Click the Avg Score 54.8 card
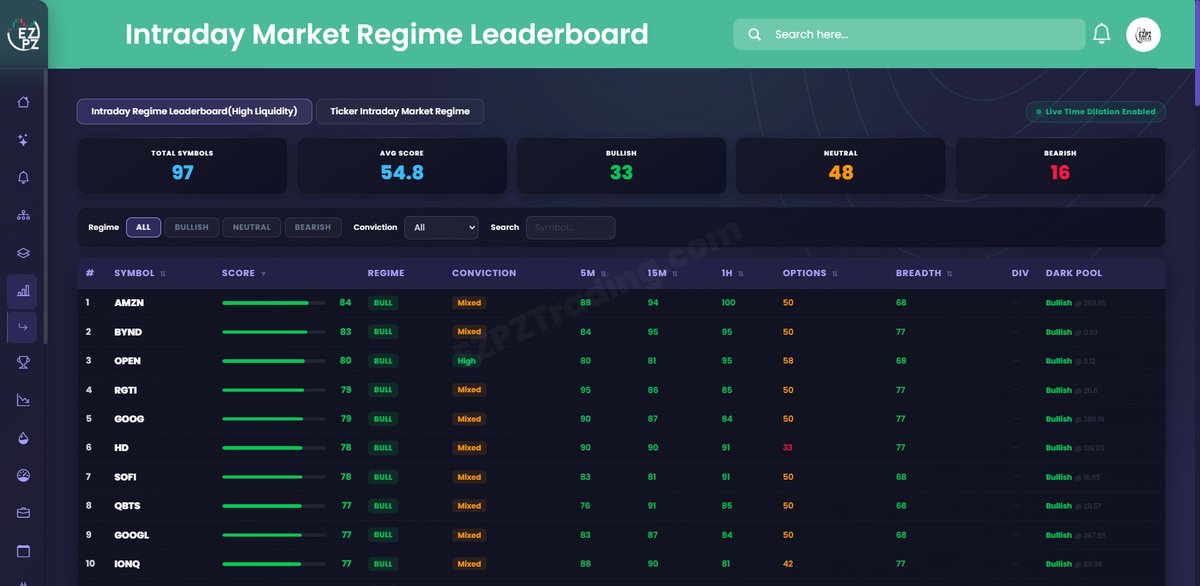1200x586 pixels. 402,166
